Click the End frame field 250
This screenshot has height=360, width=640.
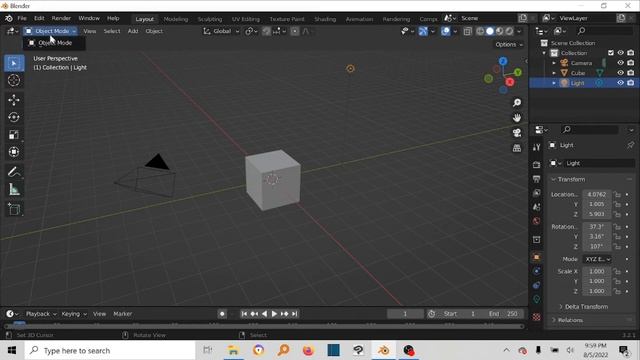coord(504,314)
